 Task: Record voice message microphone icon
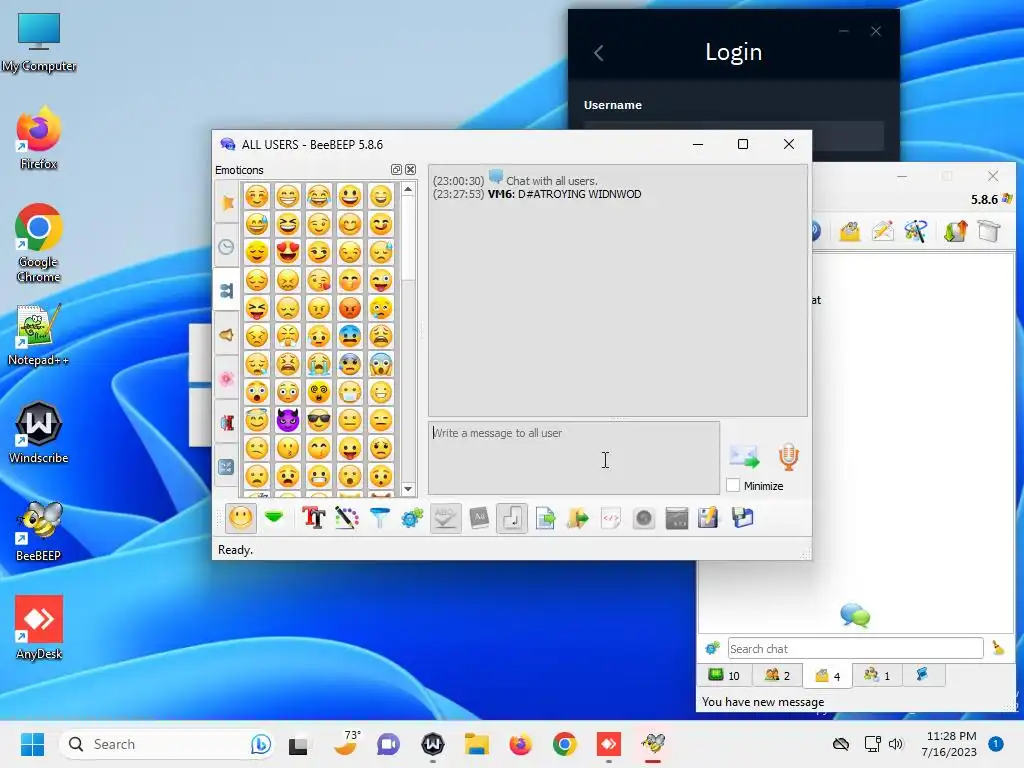(788, 456)
